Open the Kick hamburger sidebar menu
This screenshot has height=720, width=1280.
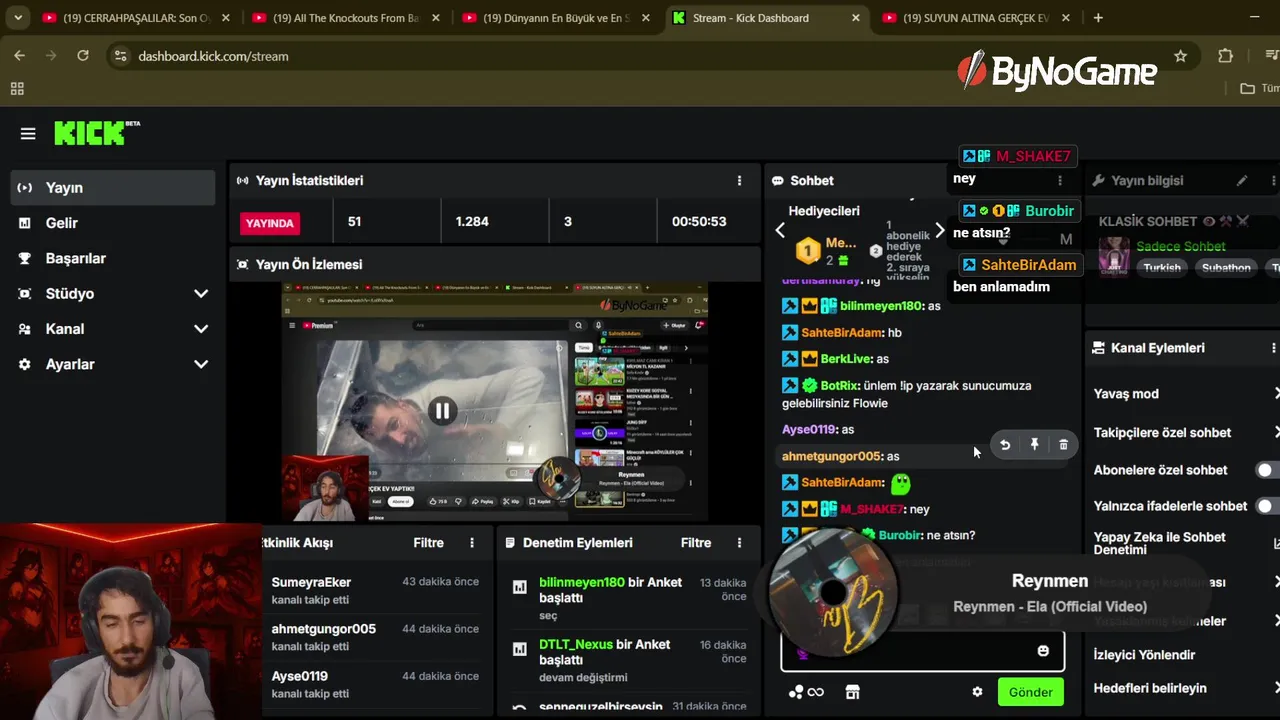[x=28, y=134]
